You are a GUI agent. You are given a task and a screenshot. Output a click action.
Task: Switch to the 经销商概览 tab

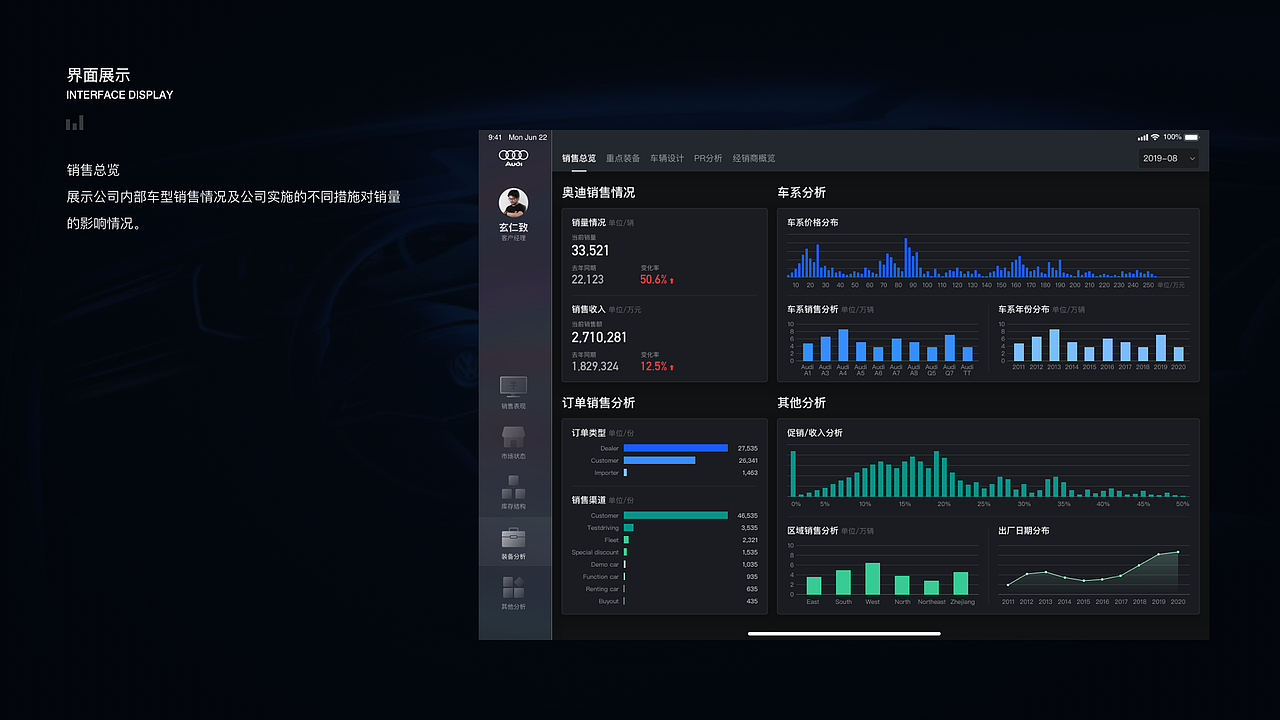pyautogui.click(x=754, y=158)
